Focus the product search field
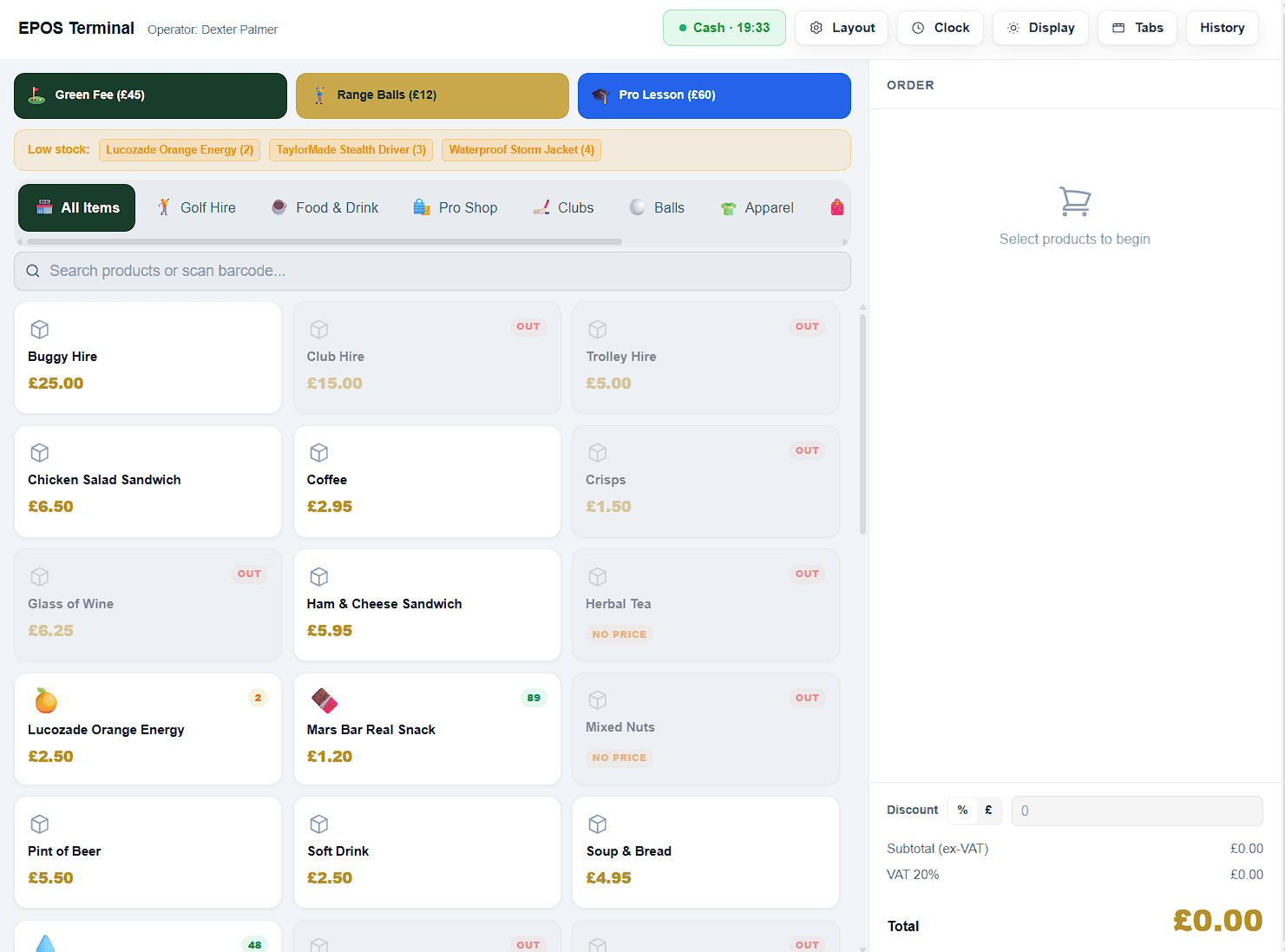 click(x=432, y=271)
